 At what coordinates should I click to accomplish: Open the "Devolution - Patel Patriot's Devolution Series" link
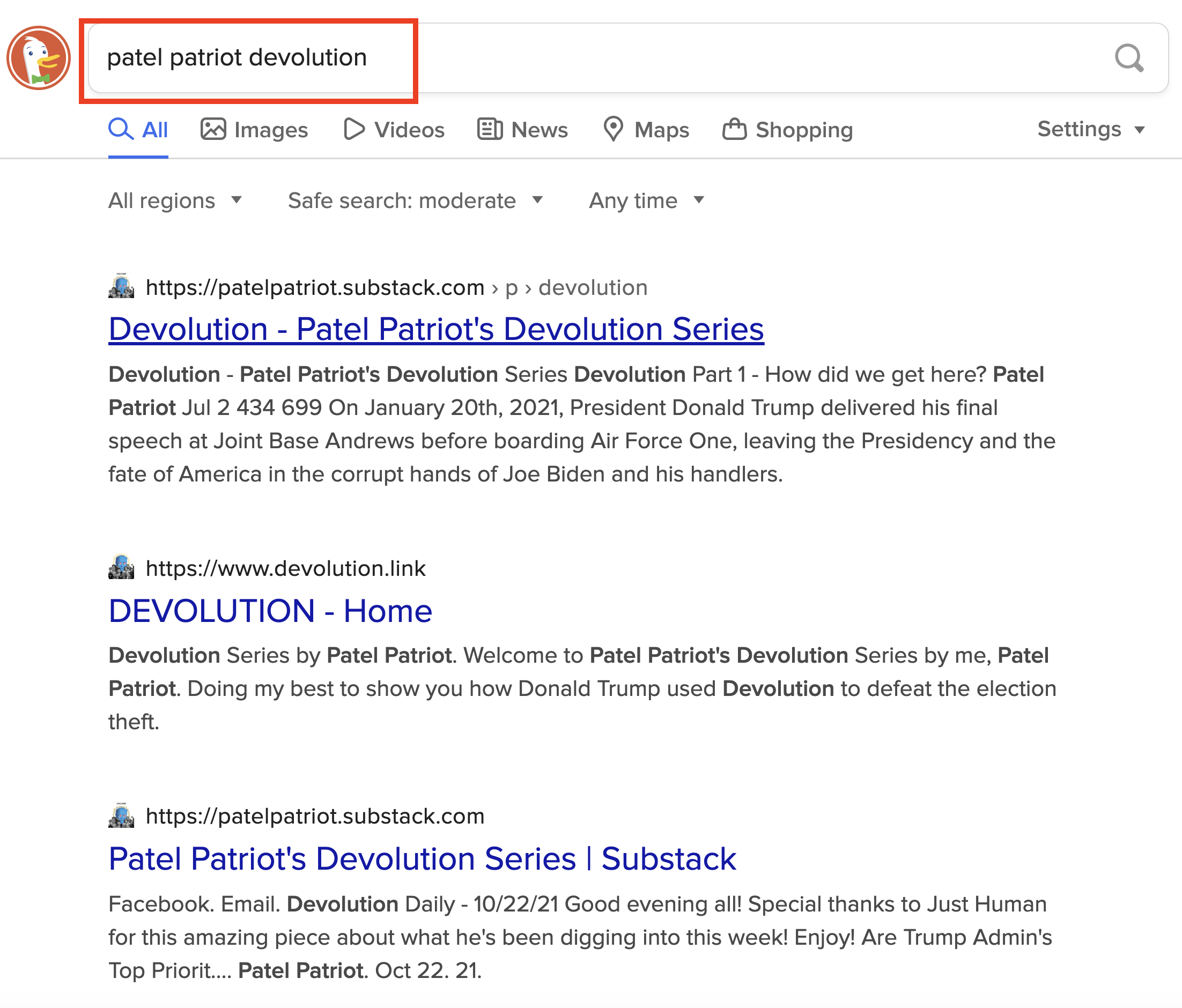[x=436, y=329]
